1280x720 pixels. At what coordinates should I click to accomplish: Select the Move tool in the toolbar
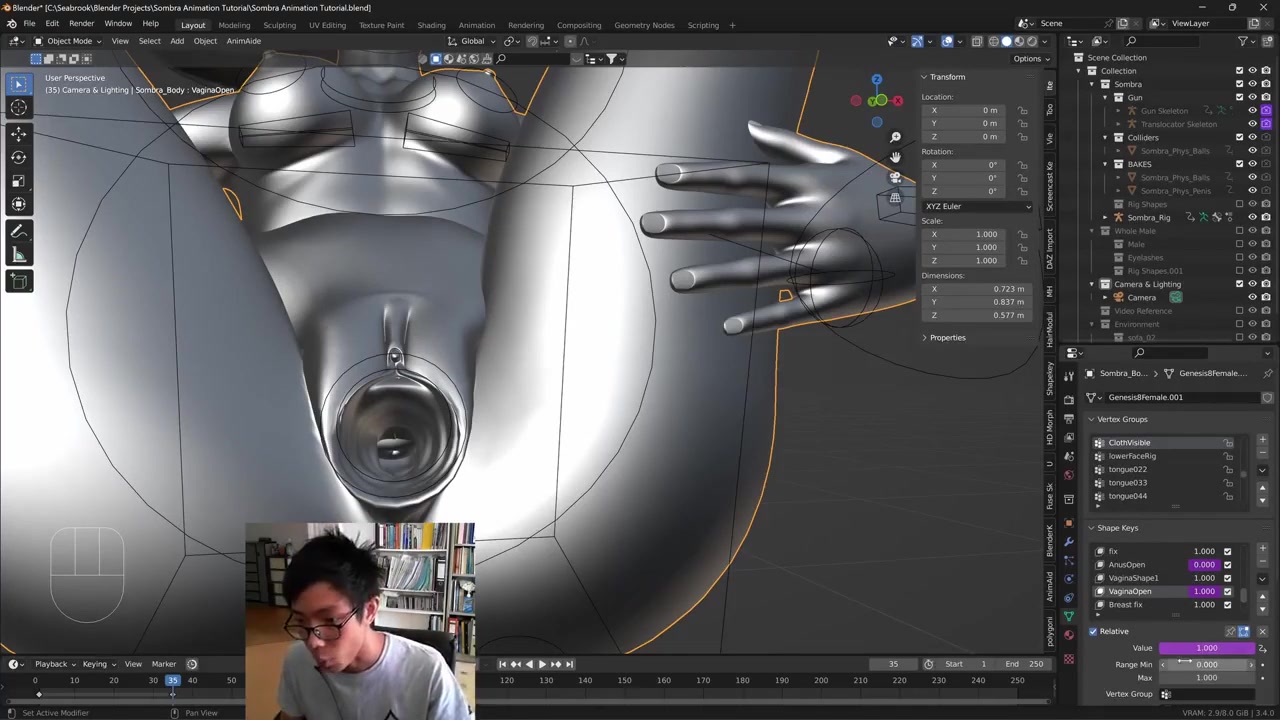[18, 133]
